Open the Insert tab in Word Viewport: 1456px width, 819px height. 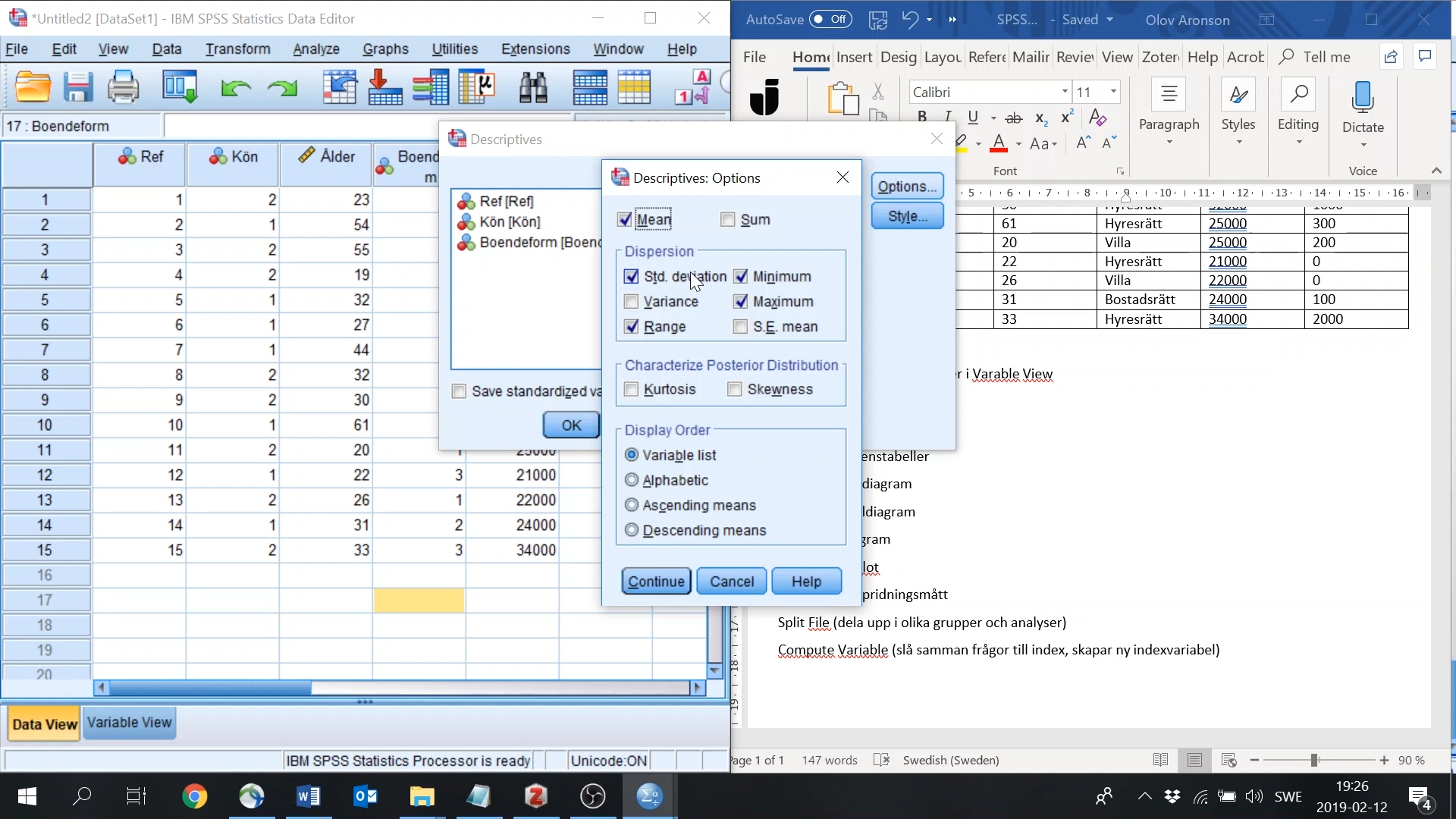pyautogui.click(x=854, y=57)
